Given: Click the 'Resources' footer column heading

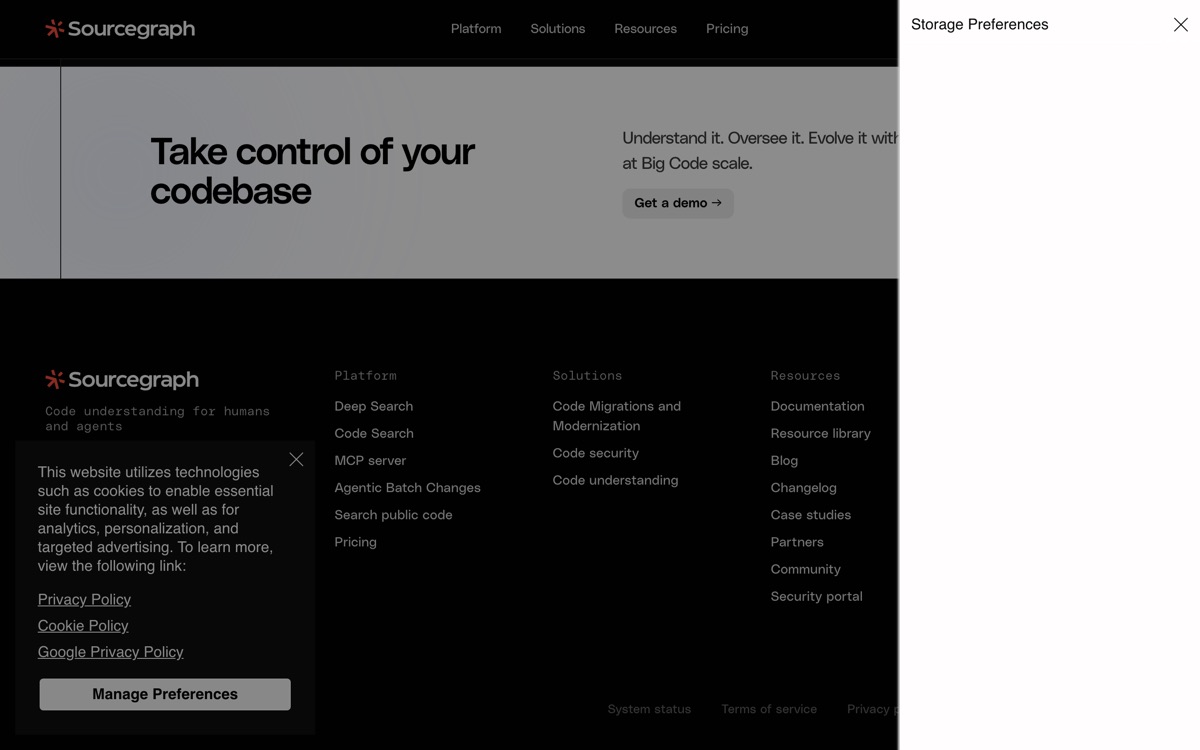Looking at the screenshot, I should click(805, 376).
